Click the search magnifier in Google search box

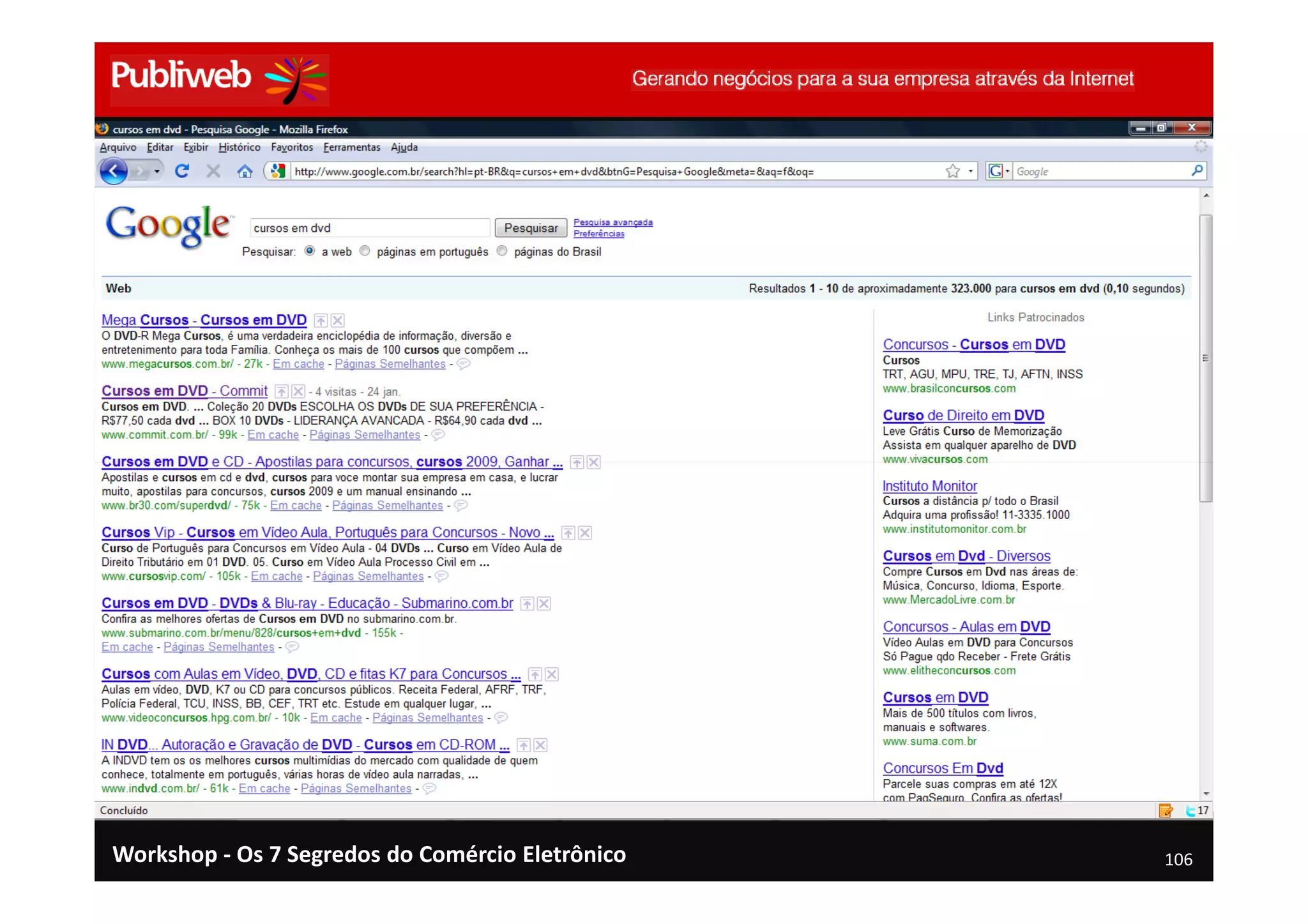pyautogui.click(x=1197, y=170)
